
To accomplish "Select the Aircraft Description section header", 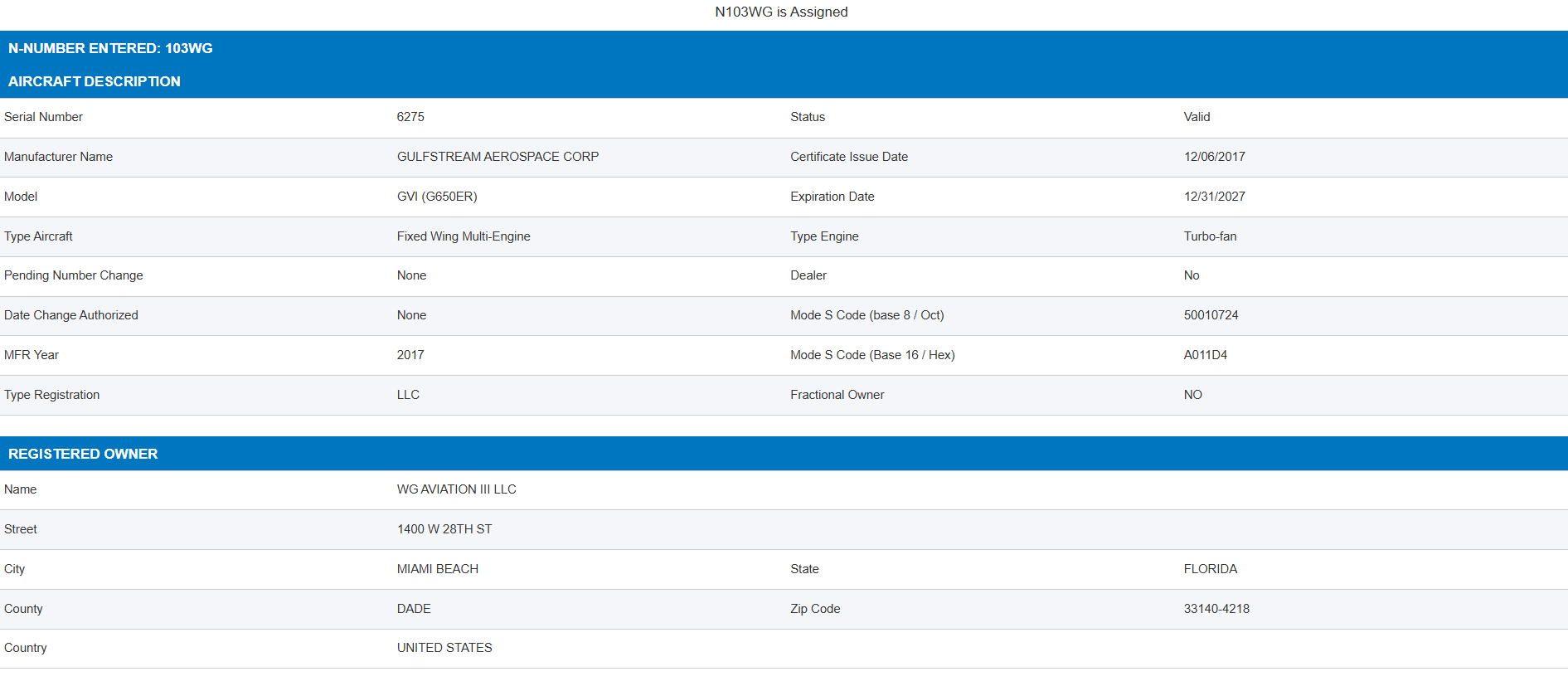I will 94,81.
